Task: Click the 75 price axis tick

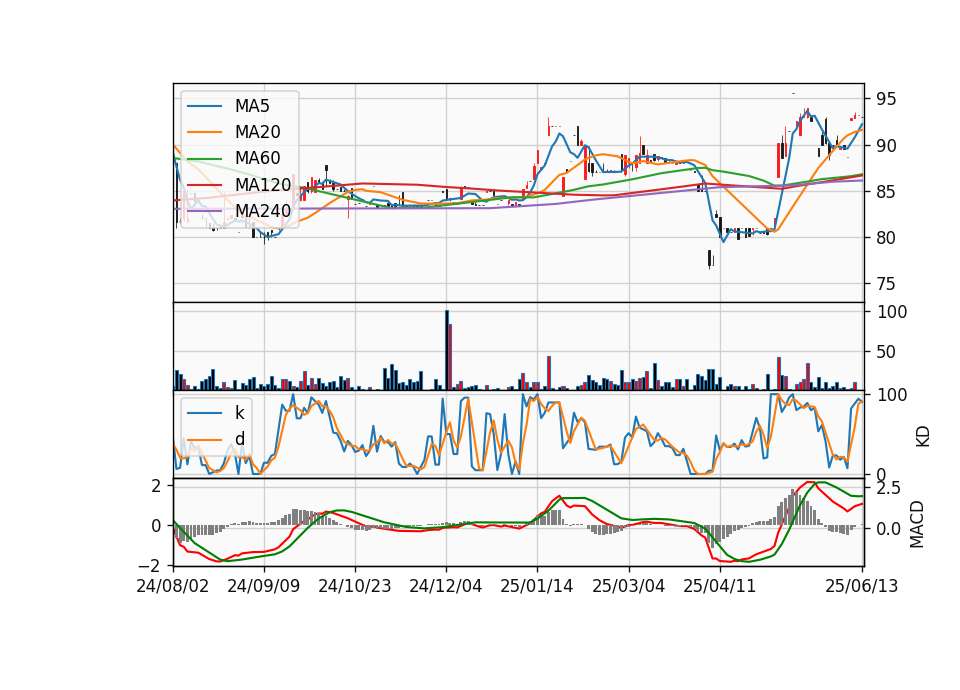Action: pyautogui.click(x=886, y=284)
